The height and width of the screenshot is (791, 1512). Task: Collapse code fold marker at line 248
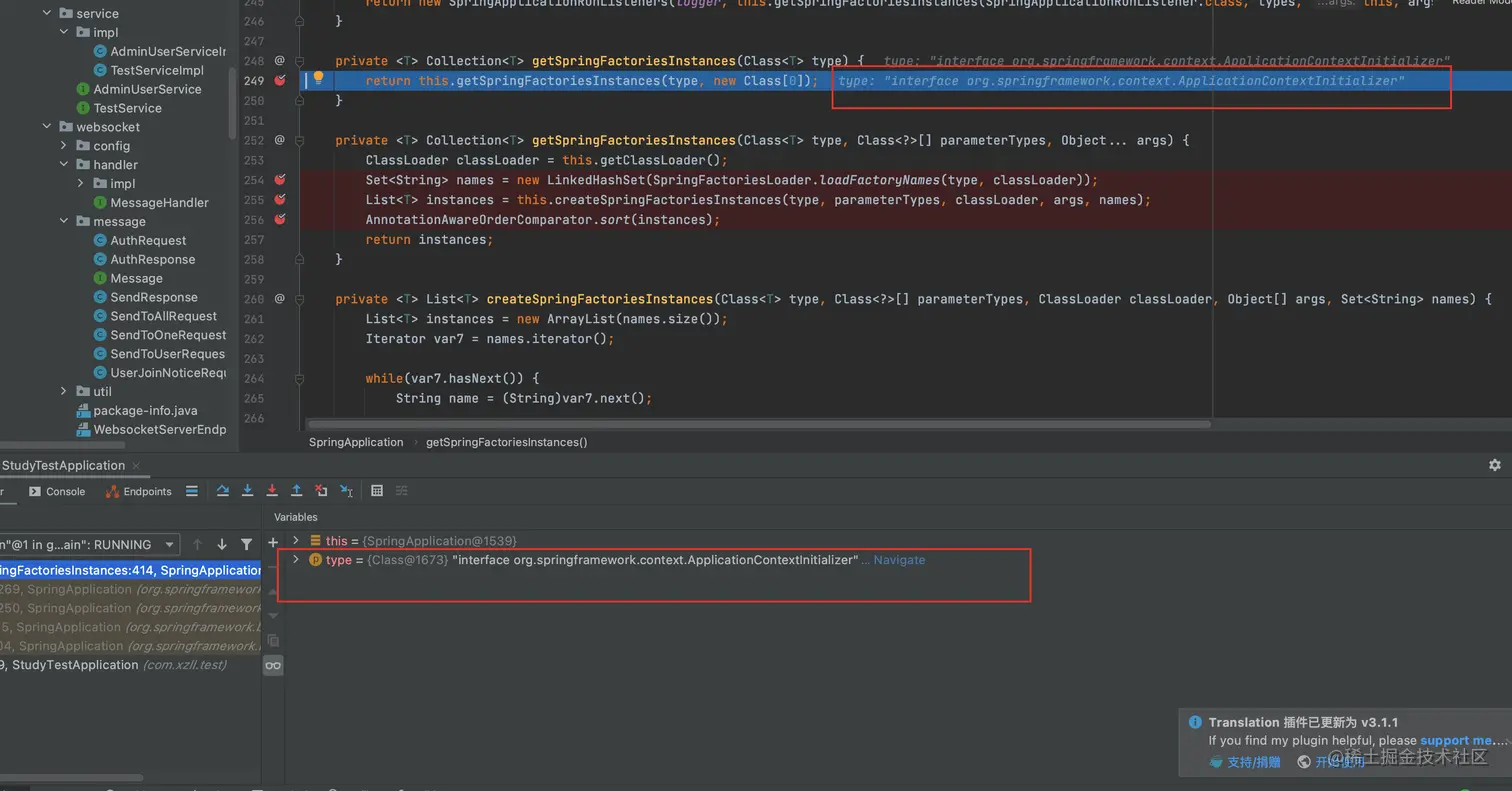point(299,61)
